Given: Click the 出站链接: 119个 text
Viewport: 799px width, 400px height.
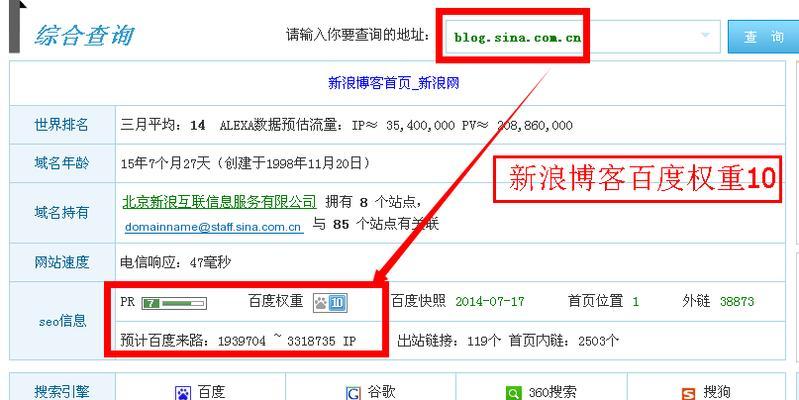Looking at the screenshot, I should 449,341.
